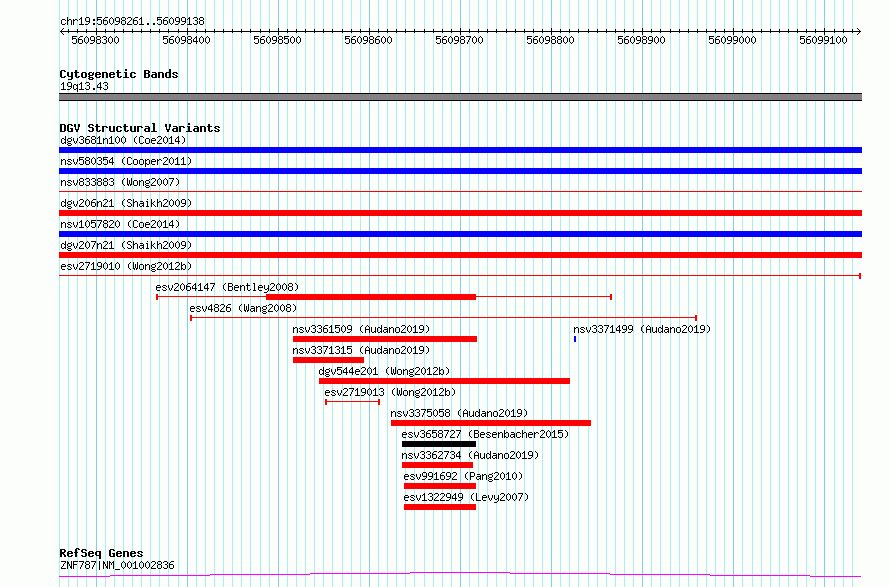Open the nsv3361509 (Audano2019) label

[361, 329]
